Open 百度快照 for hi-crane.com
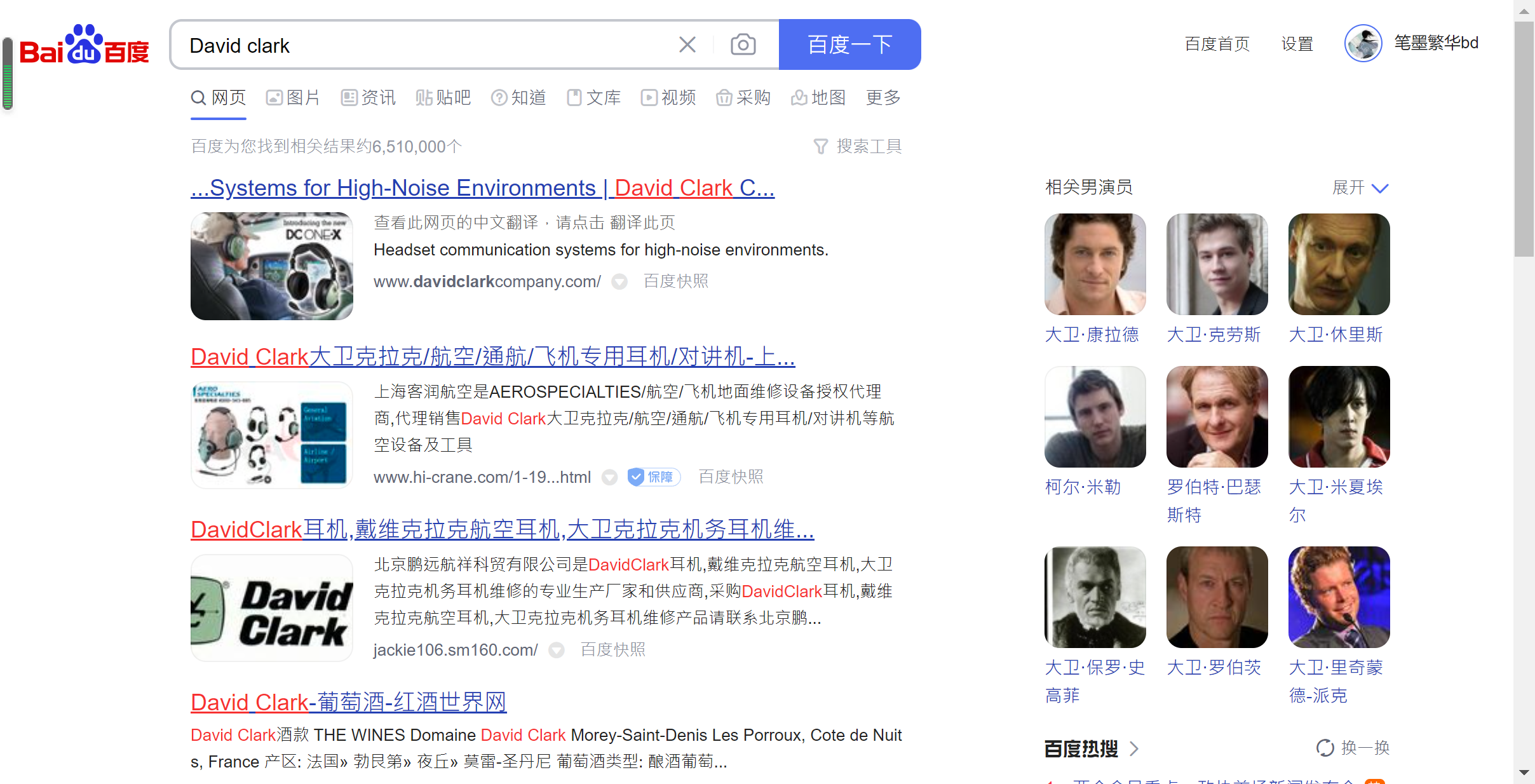Screen dimensions: 1535x784 coord(731,476)
